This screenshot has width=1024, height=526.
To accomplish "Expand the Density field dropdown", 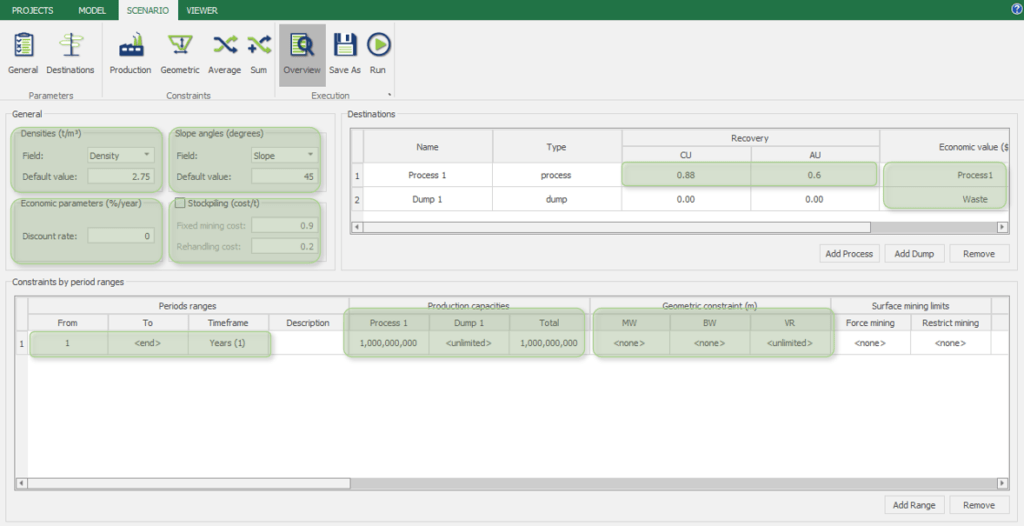I will click(147, 155).
